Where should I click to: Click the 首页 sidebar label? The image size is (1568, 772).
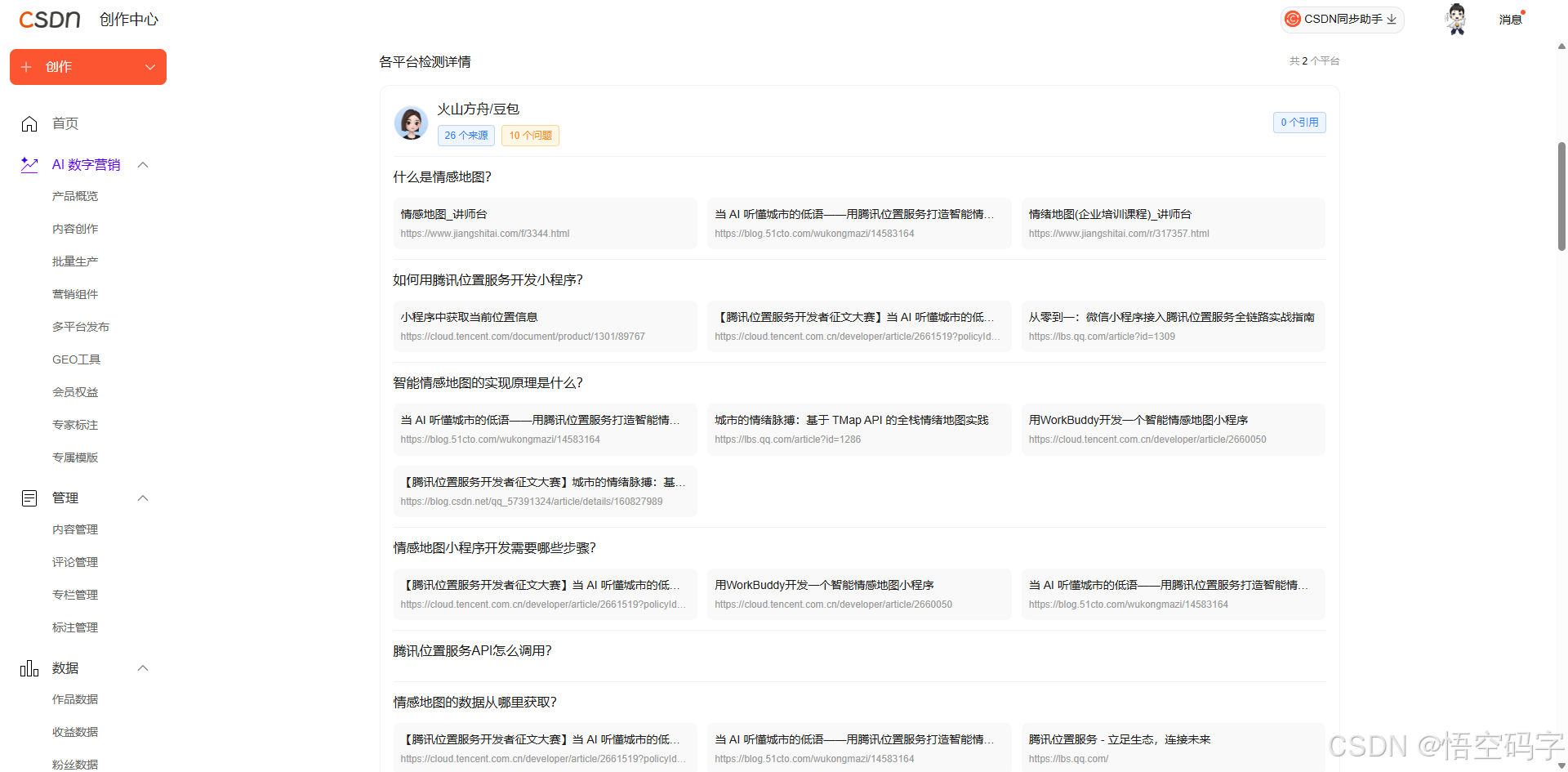65,123
